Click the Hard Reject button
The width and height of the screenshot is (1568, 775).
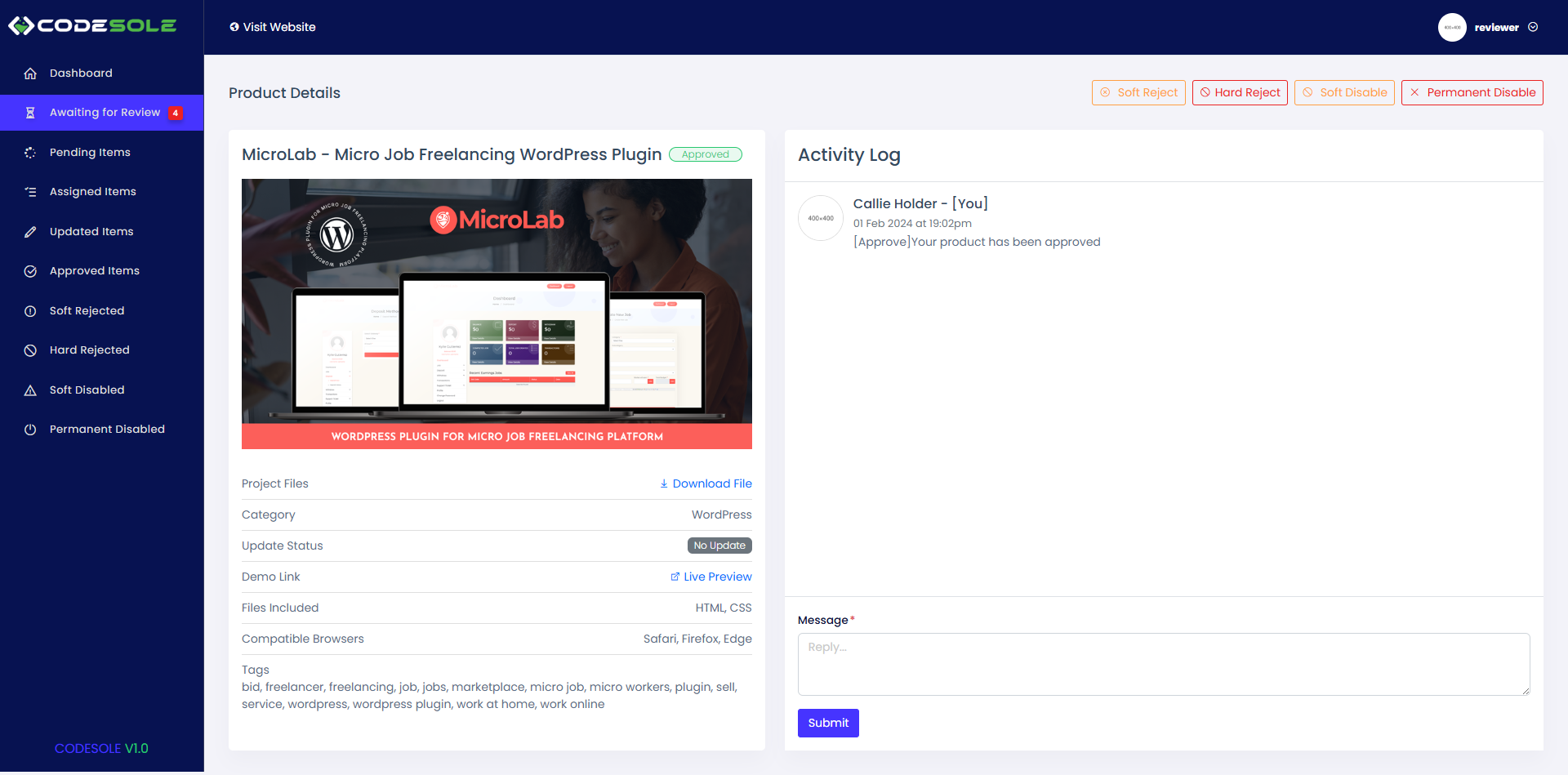pyautogui.click(x=1240, y=92)
